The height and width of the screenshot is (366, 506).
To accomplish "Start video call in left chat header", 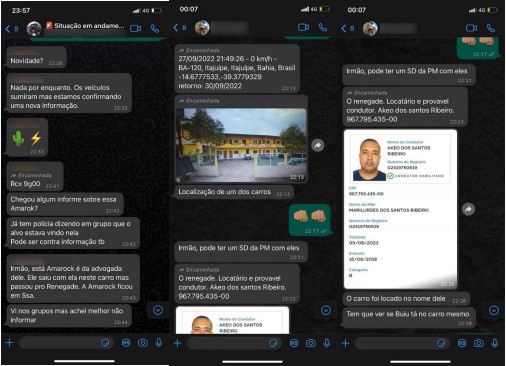I will click(135, 29).
